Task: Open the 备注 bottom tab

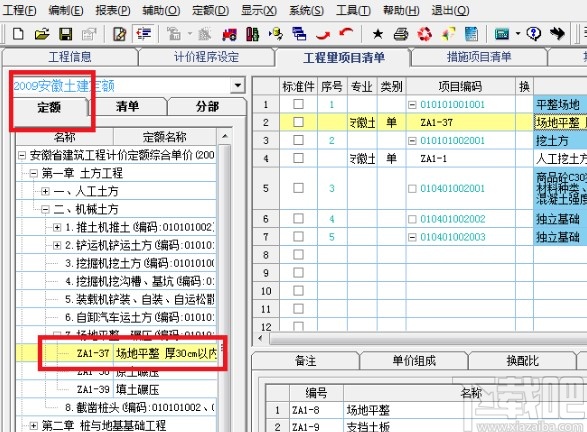Action: [305, 360]
